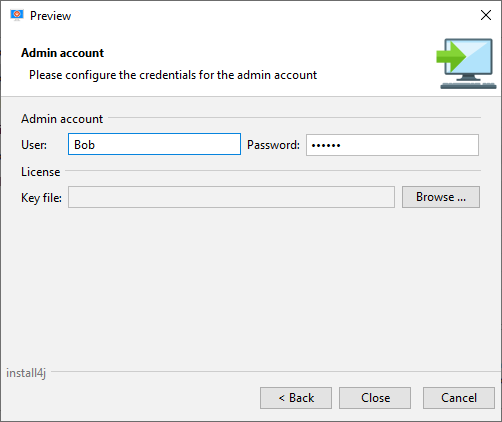The image size is (502, 422).
Task: Click the Preview window title text
Action: tap(50, 16)
